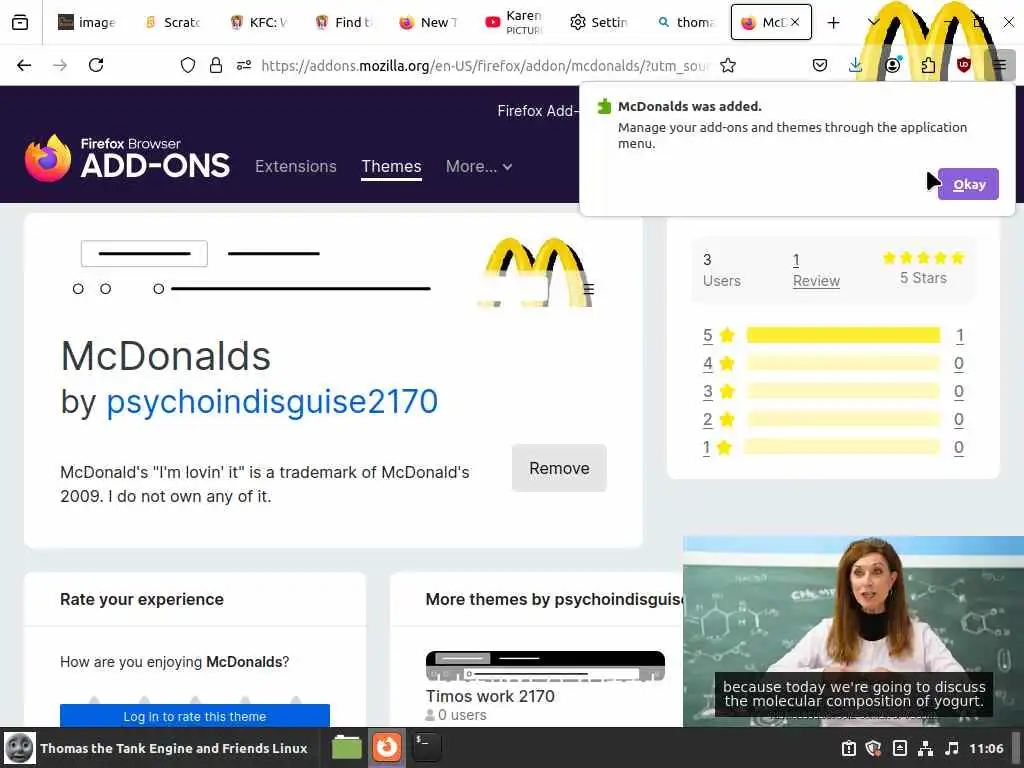Open the Firefox account icon
Image resolution: width=1024 pixels, height=768 pixels.
click(892, 65)
